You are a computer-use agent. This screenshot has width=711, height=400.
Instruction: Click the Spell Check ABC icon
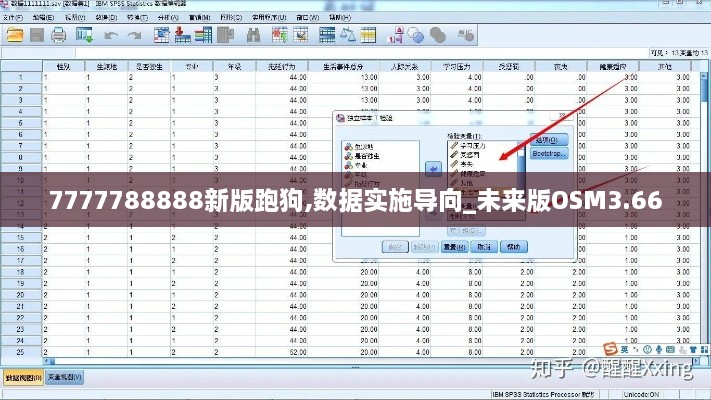pos(466,35)
